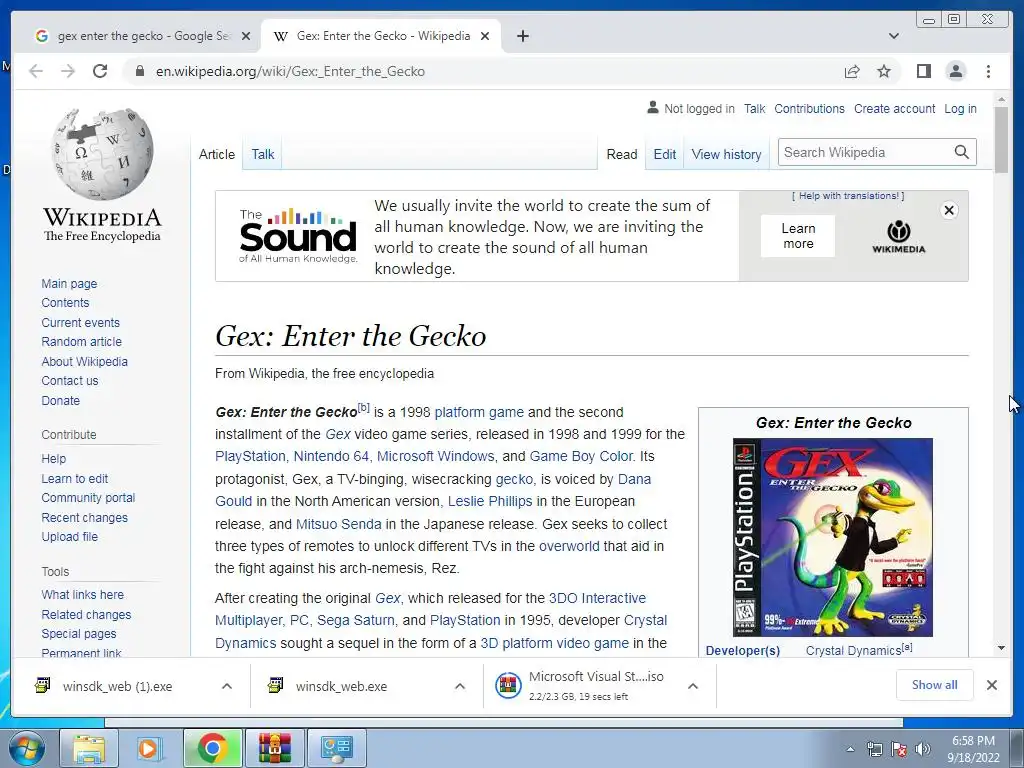The height and width of the screenshot is (768, 1024).
Task: Expand options for winsdk_web (1).exe download
Action: [x=227, y=686]
